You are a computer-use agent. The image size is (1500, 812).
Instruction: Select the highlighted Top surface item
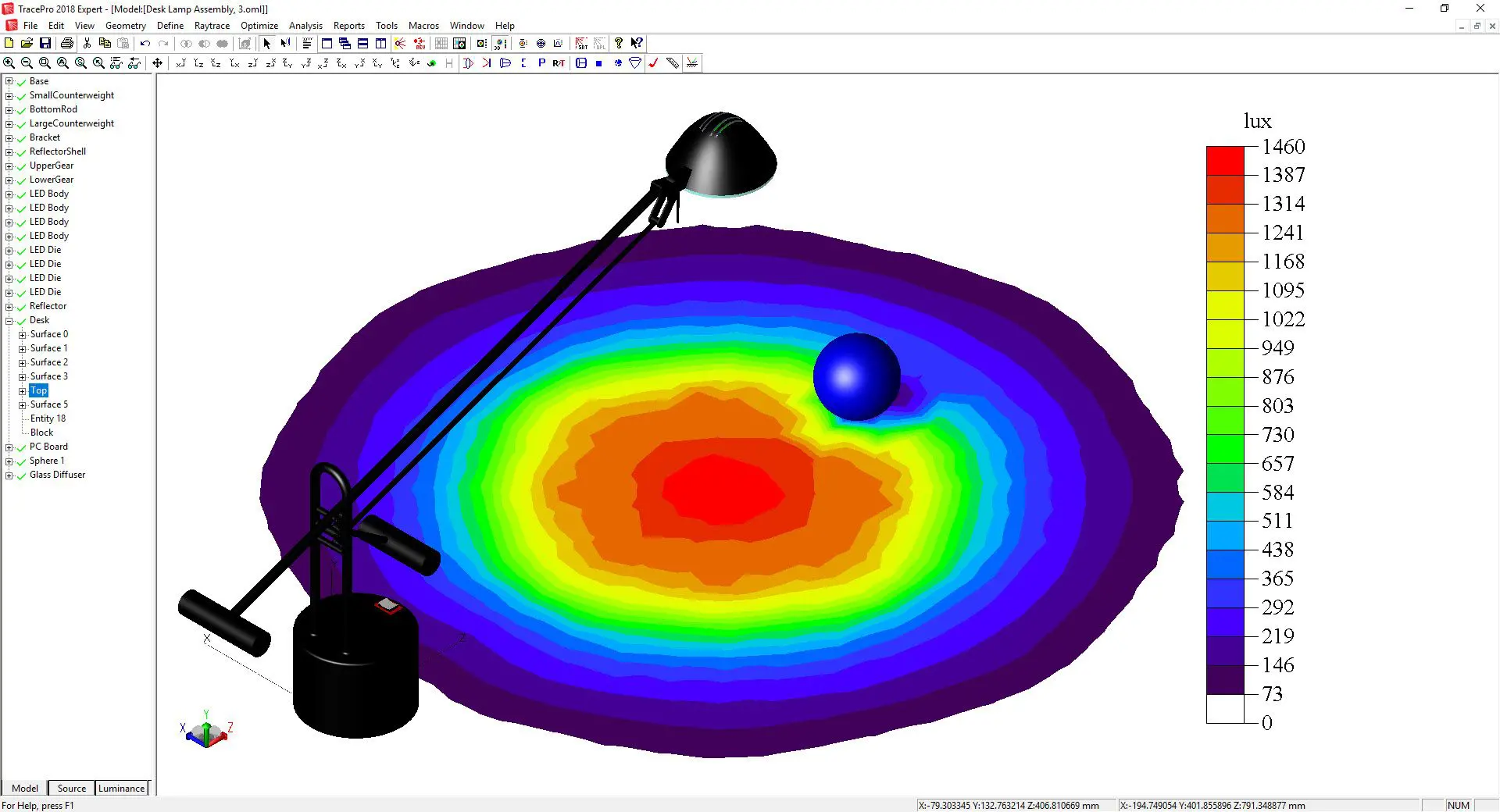pos(38,390)
